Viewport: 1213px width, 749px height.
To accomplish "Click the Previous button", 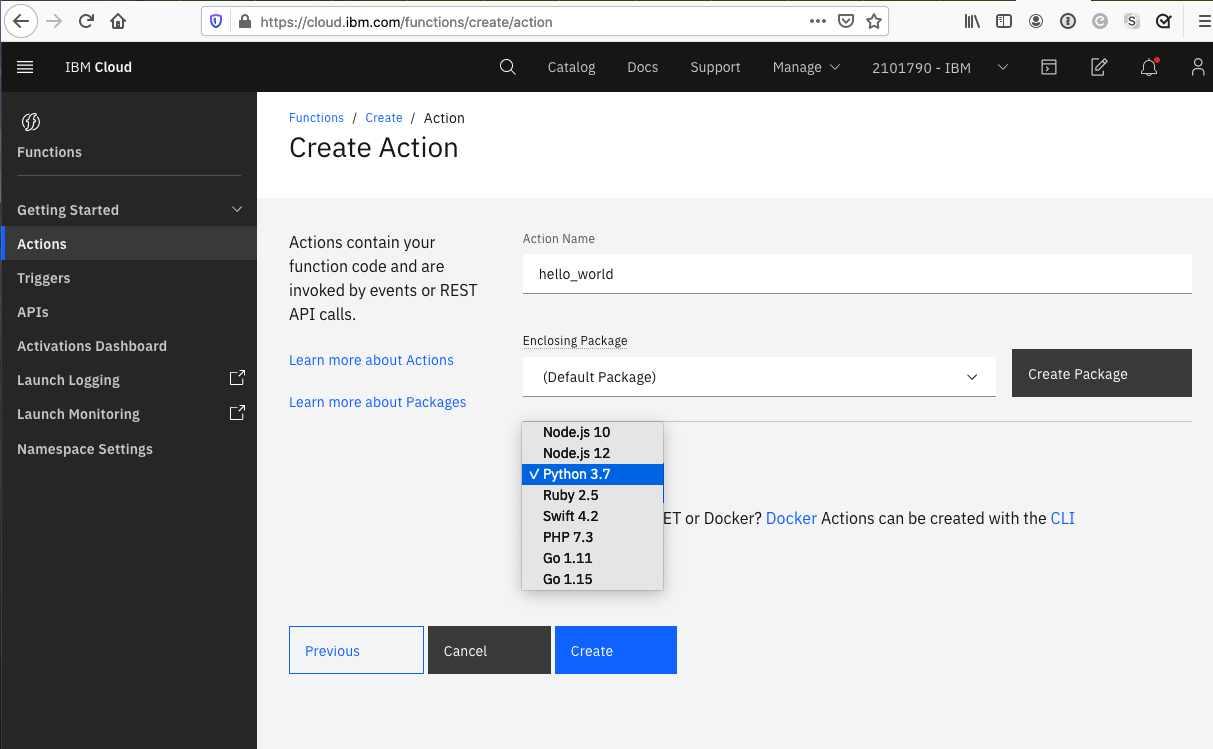I will 356,650.
